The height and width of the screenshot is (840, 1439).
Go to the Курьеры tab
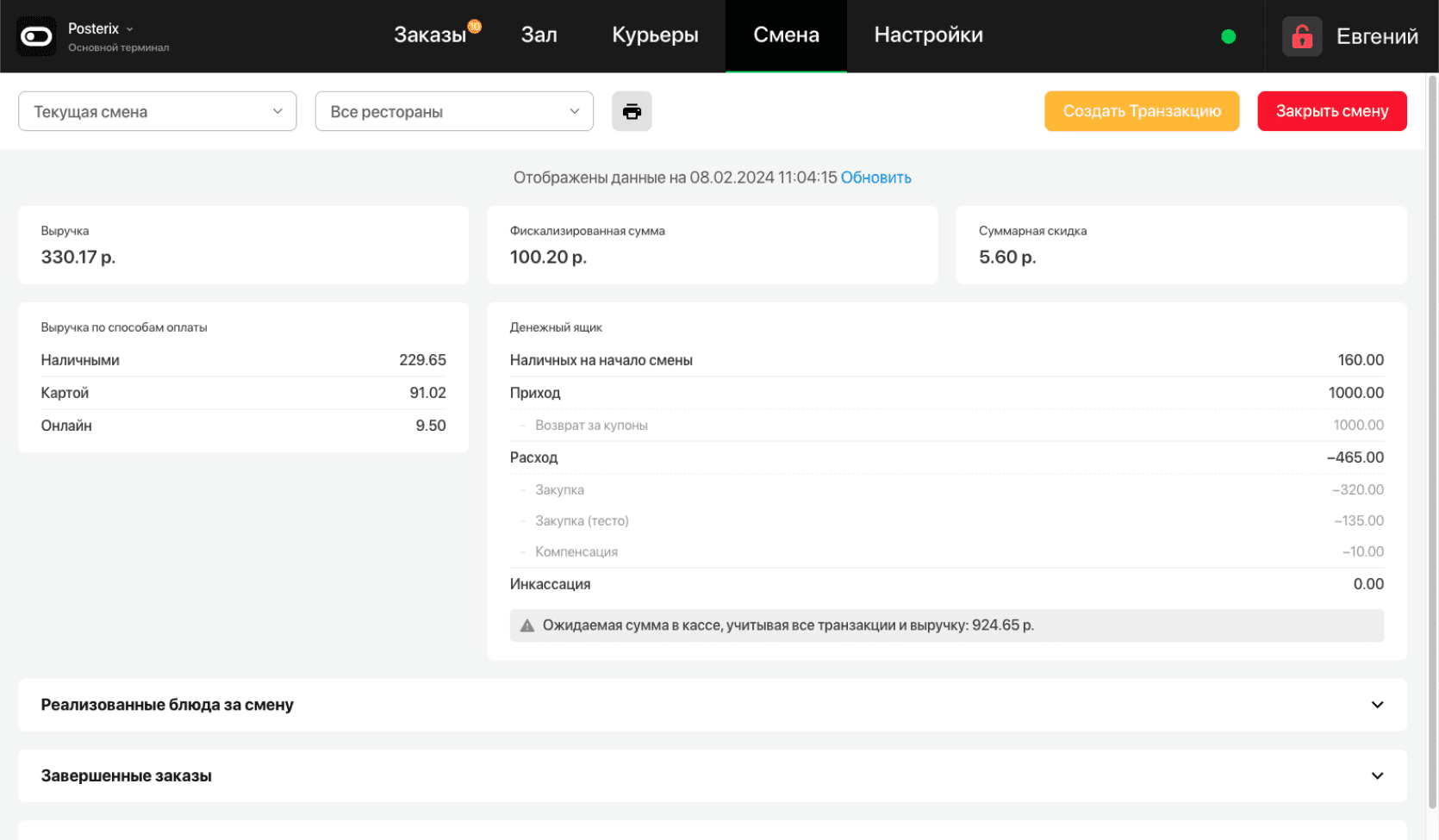[x=655, y=35]
